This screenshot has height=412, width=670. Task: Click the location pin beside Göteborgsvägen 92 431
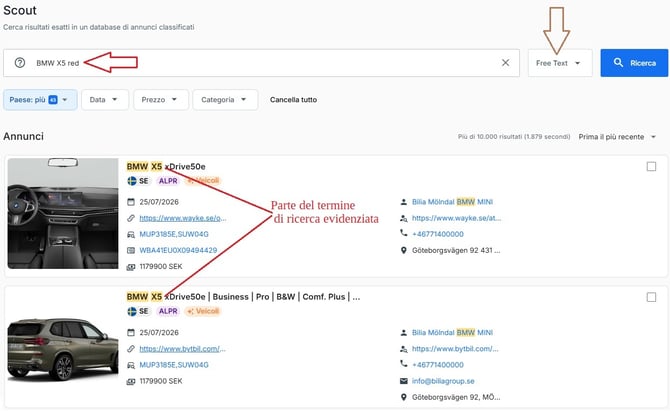coord(403,250)
